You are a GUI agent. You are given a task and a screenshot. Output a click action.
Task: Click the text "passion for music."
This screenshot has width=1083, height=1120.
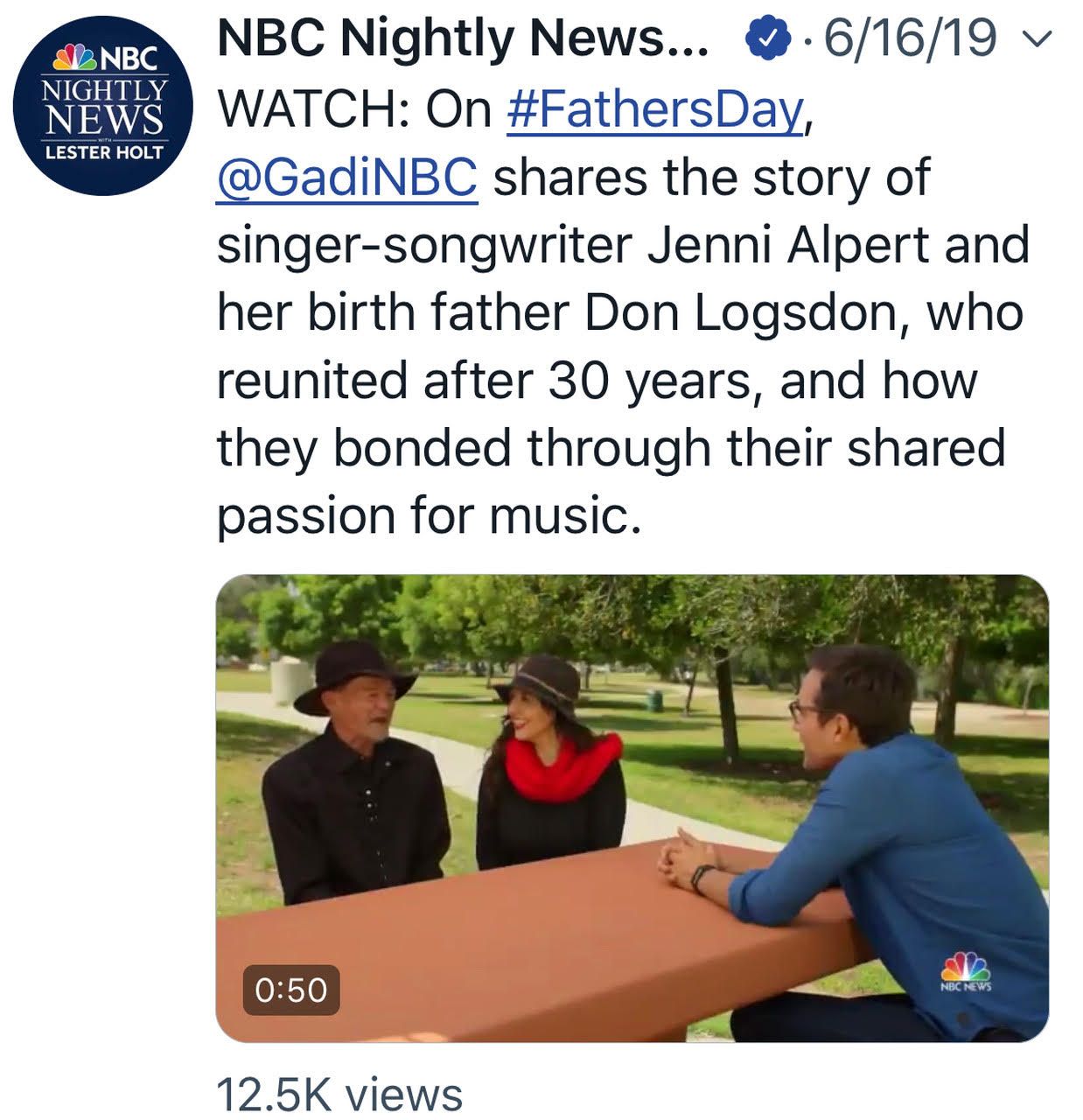[430, 514]
